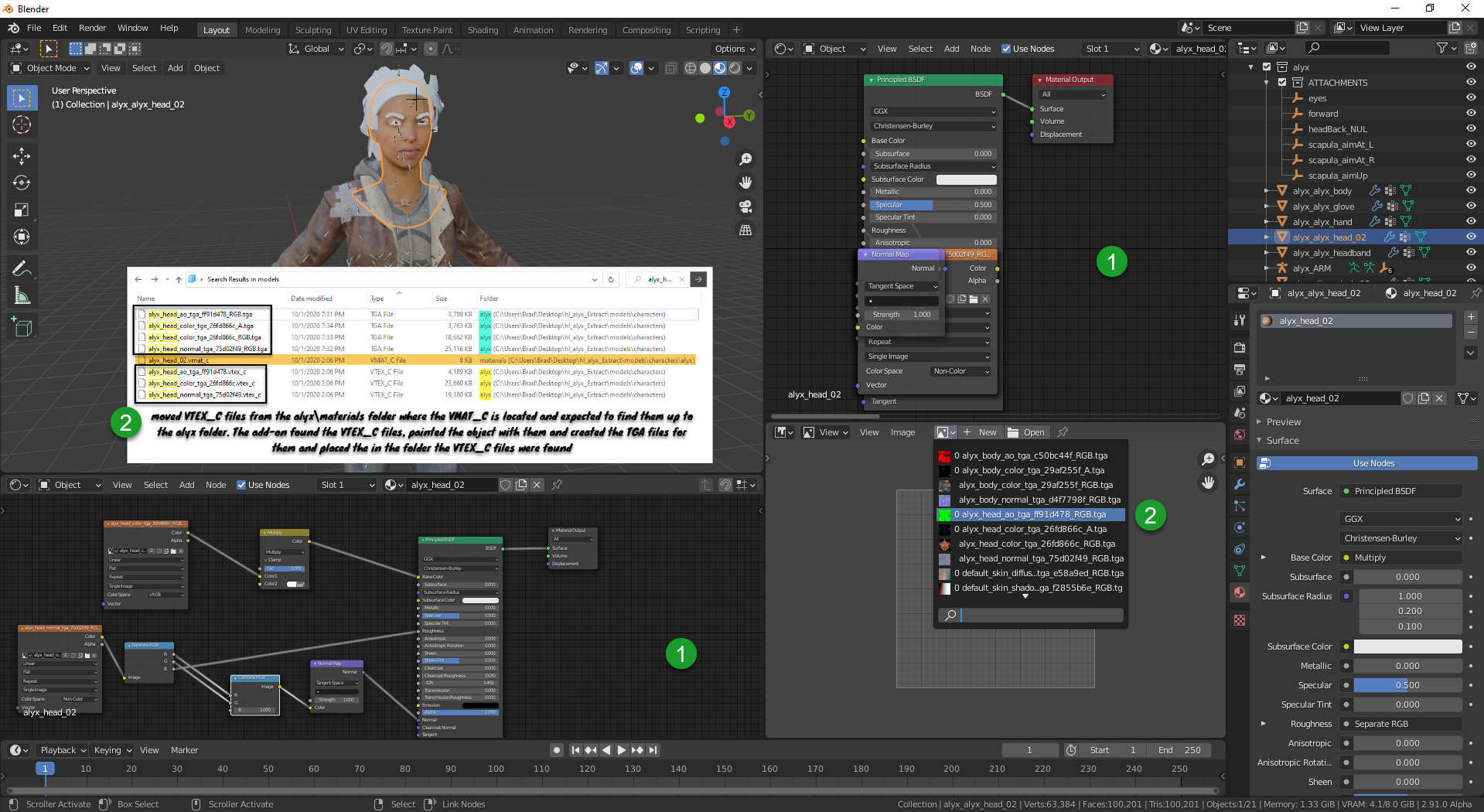Jump to the timeline end frame
1484x812 pixels.
coord(653,750)
